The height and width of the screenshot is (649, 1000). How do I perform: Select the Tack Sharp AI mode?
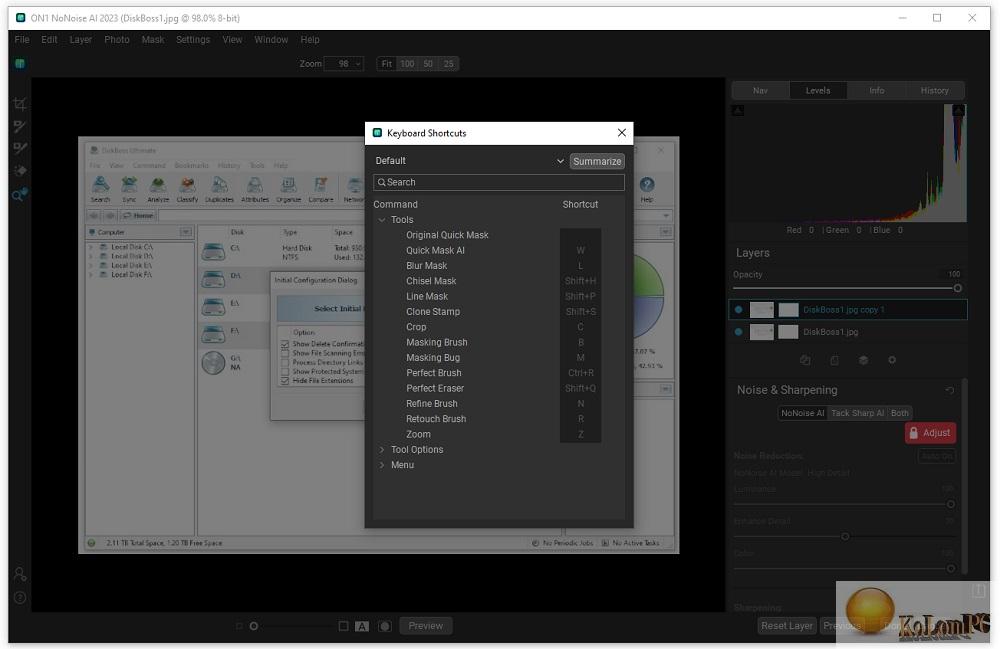pos(857,413)
